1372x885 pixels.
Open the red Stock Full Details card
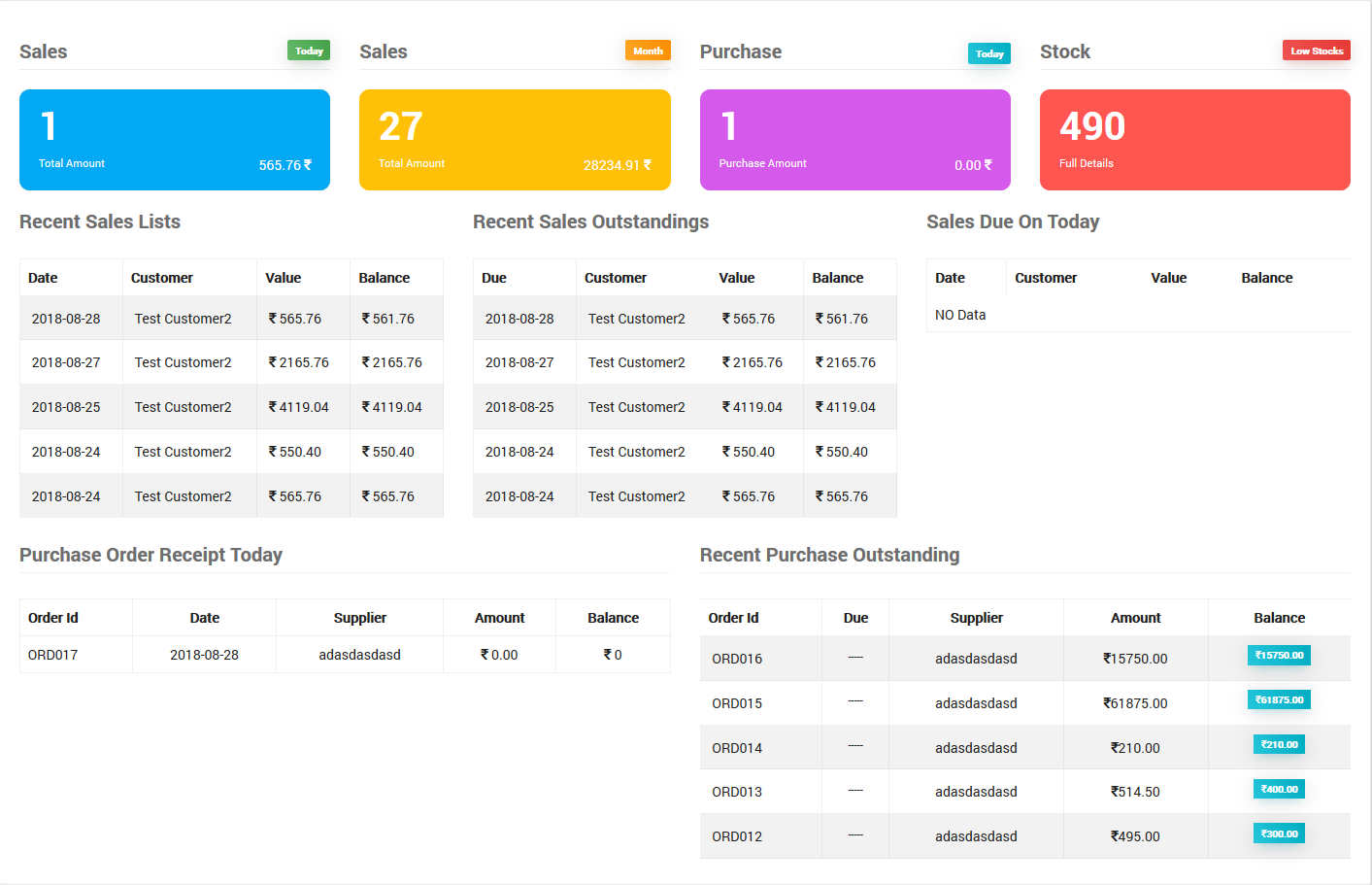1194,139
